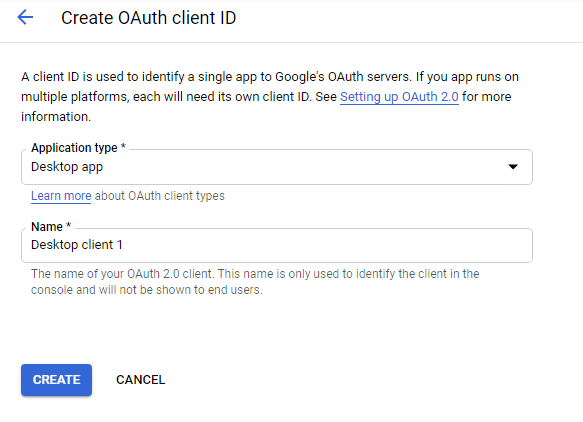Click the word 'information.' in the description

click(56, 117)
